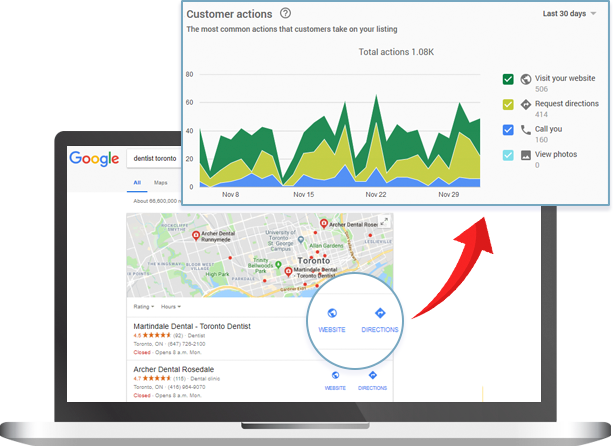Toggle the Call you checkbox
This screenshot has width=613, height=446.
[x=508, y=129]
